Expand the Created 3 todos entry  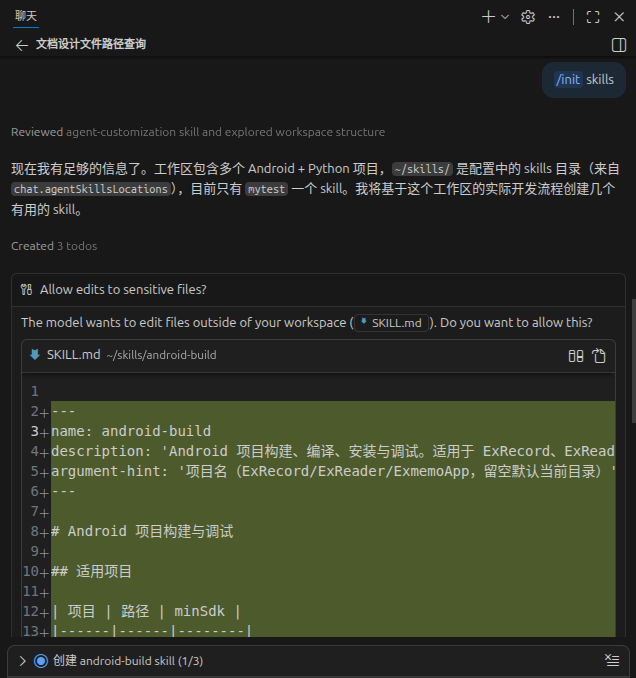pyautogui.click(x=54, y=245)
